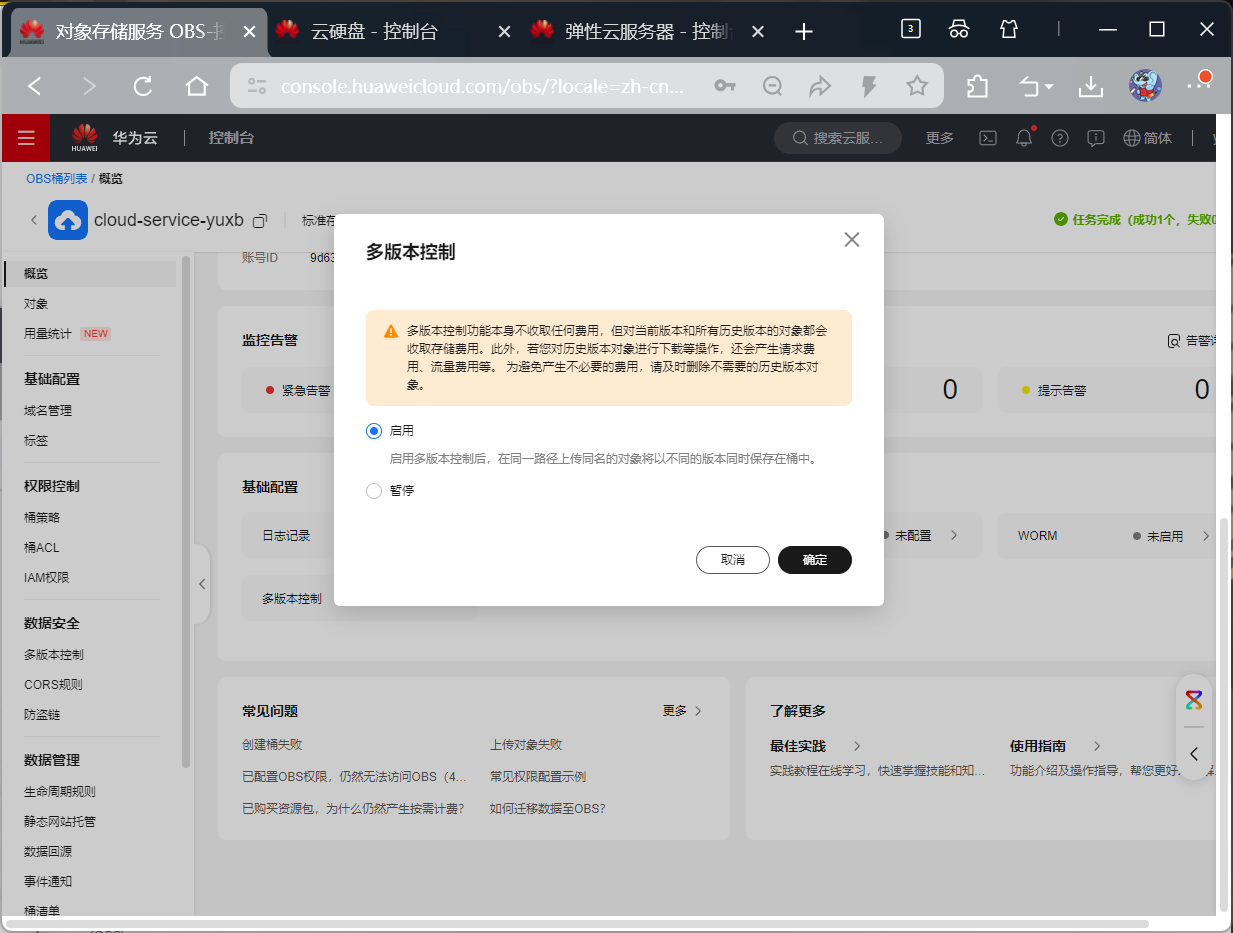Open the CloudShell terminal icon
The image size is (1233, 933).
(x=987, y=138)
